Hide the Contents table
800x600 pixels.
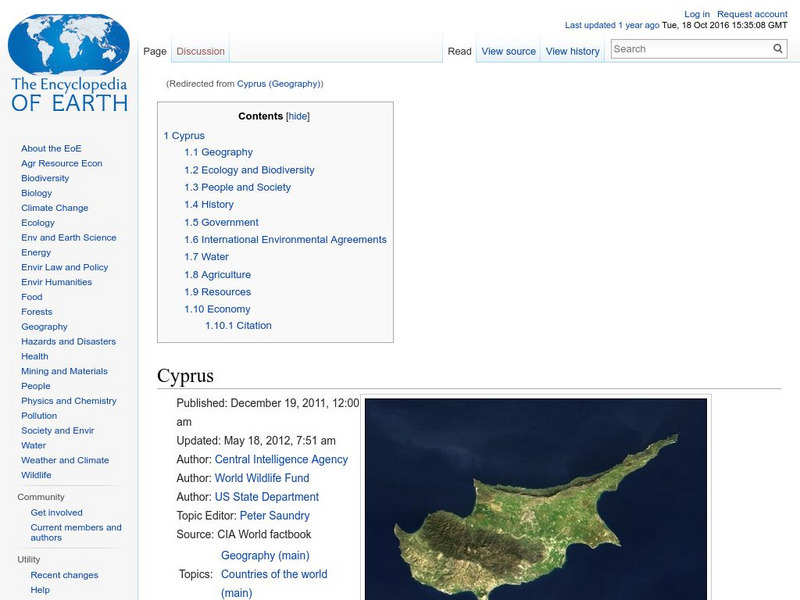pyautogui.click(x=298, y=116)
